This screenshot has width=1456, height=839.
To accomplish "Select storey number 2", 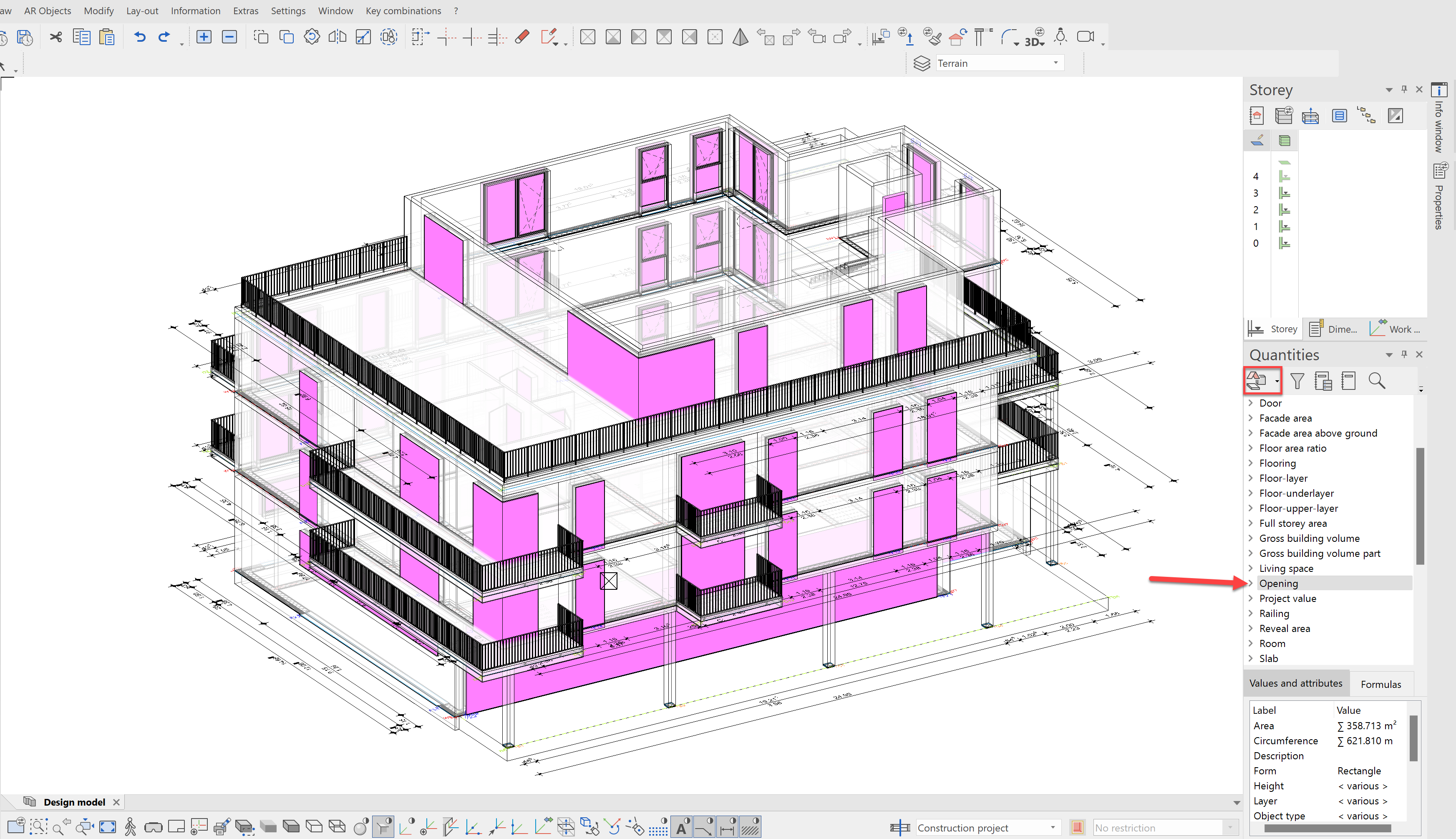I will pyautogui.click(x=1256, y=210).
